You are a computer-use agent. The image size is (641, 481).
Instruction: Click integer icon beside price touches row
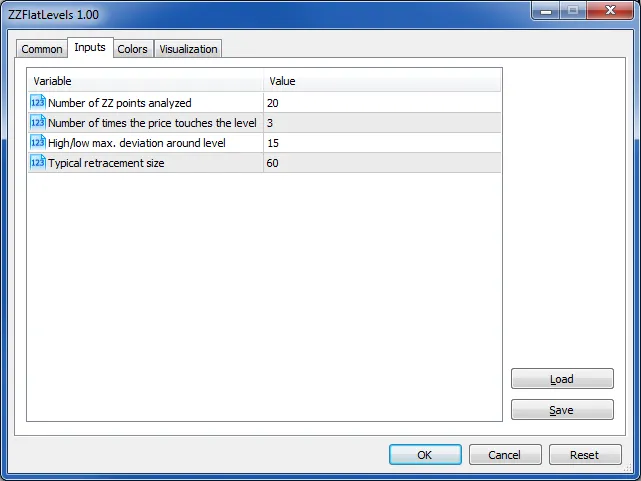tap(38, 122)
